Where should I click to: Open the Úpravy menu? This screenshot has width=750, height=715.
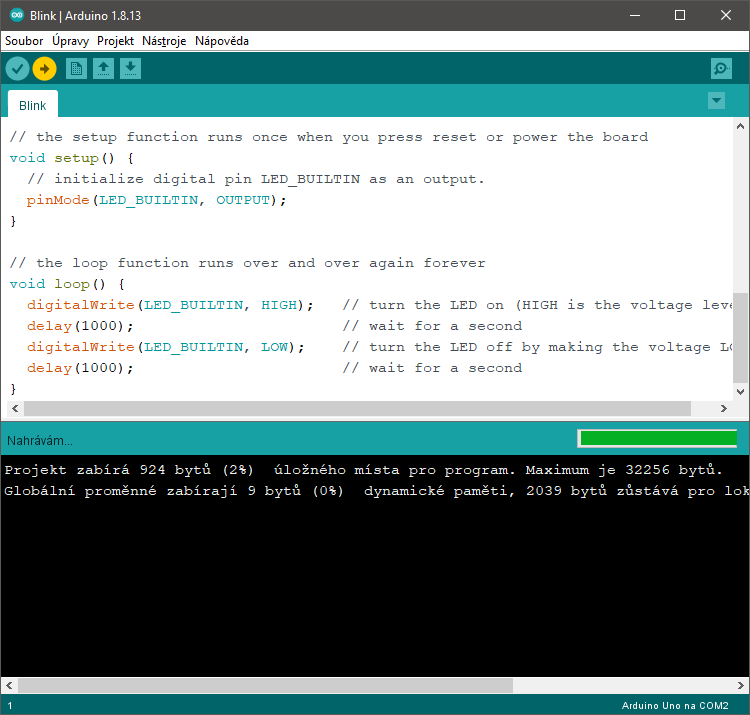point(70,41)
